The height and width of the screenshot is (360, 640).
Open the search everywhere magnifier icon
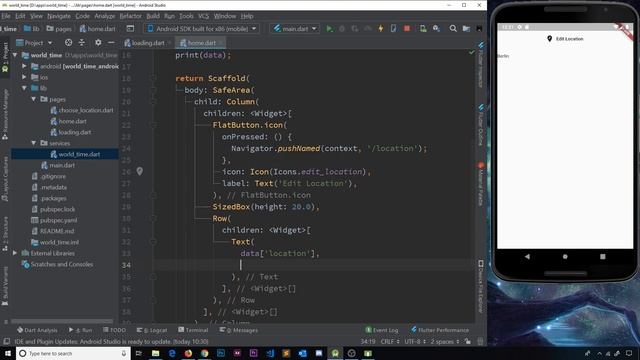(453, 29)
